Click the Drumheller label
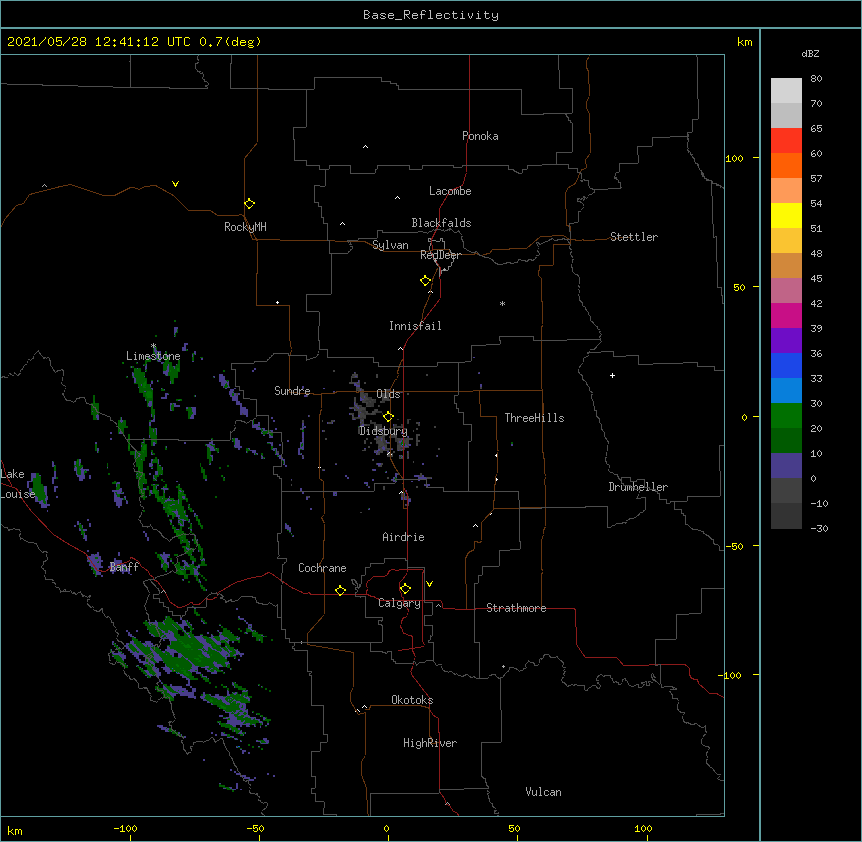The image size is (862, 842). point(638,487)
